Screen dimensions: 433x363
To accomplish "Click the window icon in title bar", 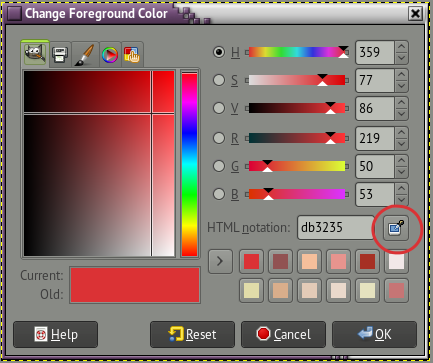I will (14, 13).
